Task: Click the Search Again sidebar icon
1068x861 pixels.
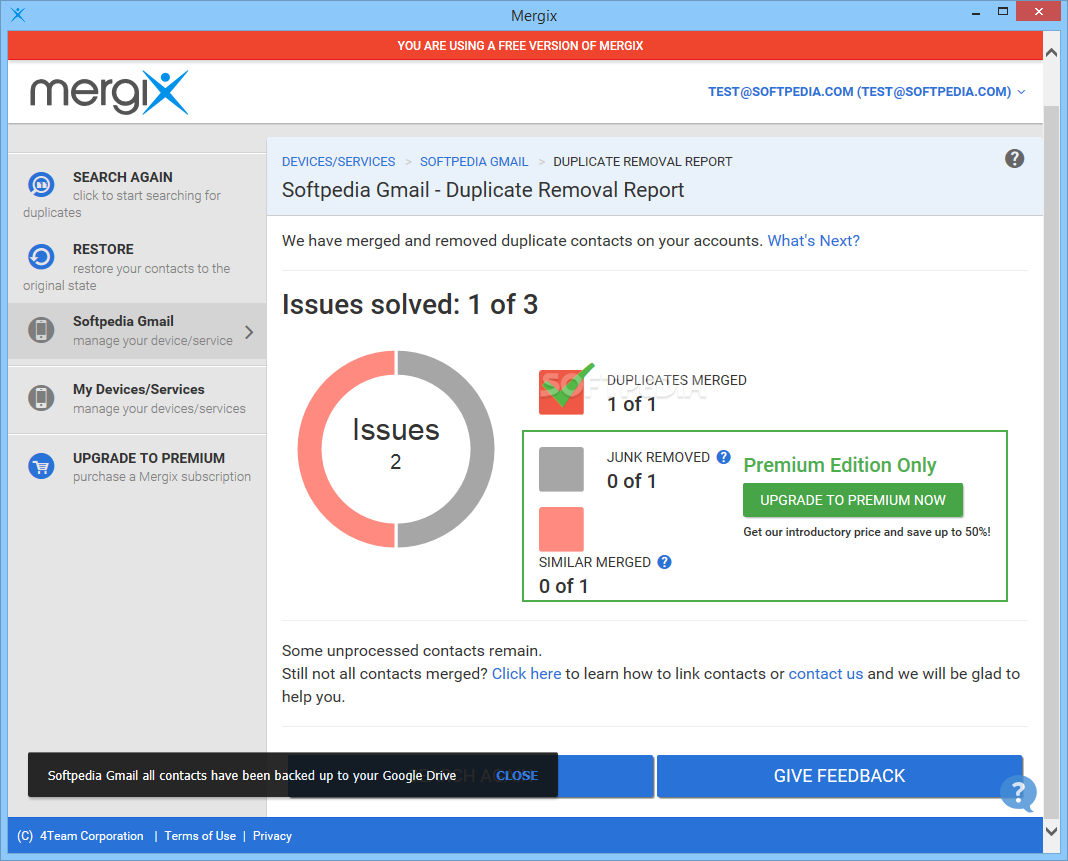Action: (41, 184)
